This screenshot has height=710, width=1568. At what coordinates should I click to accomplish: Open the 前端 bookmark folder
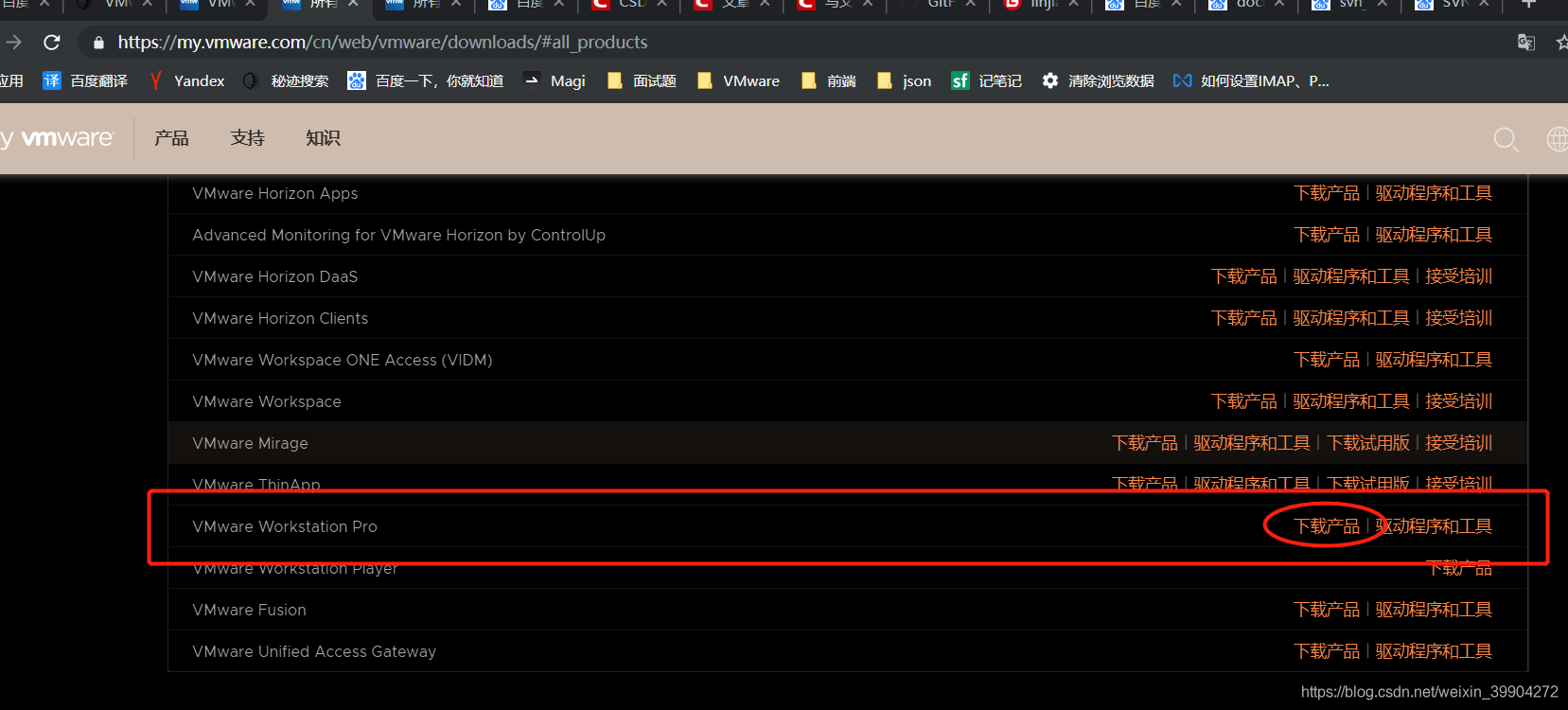[829, 81]
